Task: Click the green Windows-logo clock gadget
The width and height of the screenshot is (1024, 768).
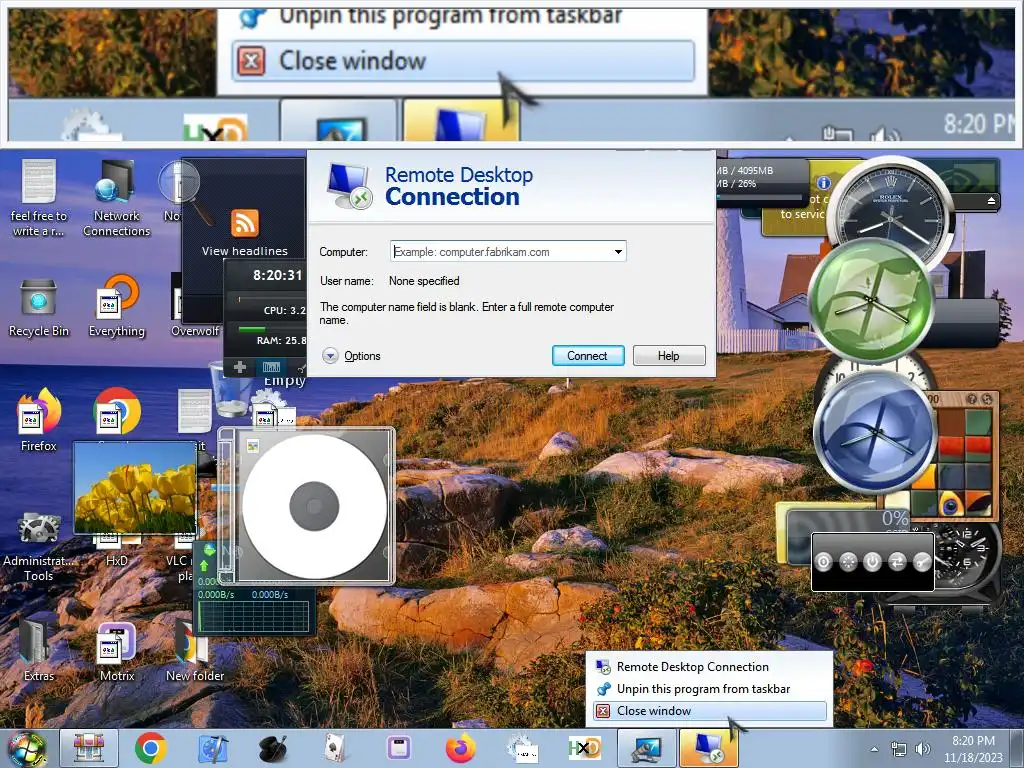Action: tap(871, 300)
